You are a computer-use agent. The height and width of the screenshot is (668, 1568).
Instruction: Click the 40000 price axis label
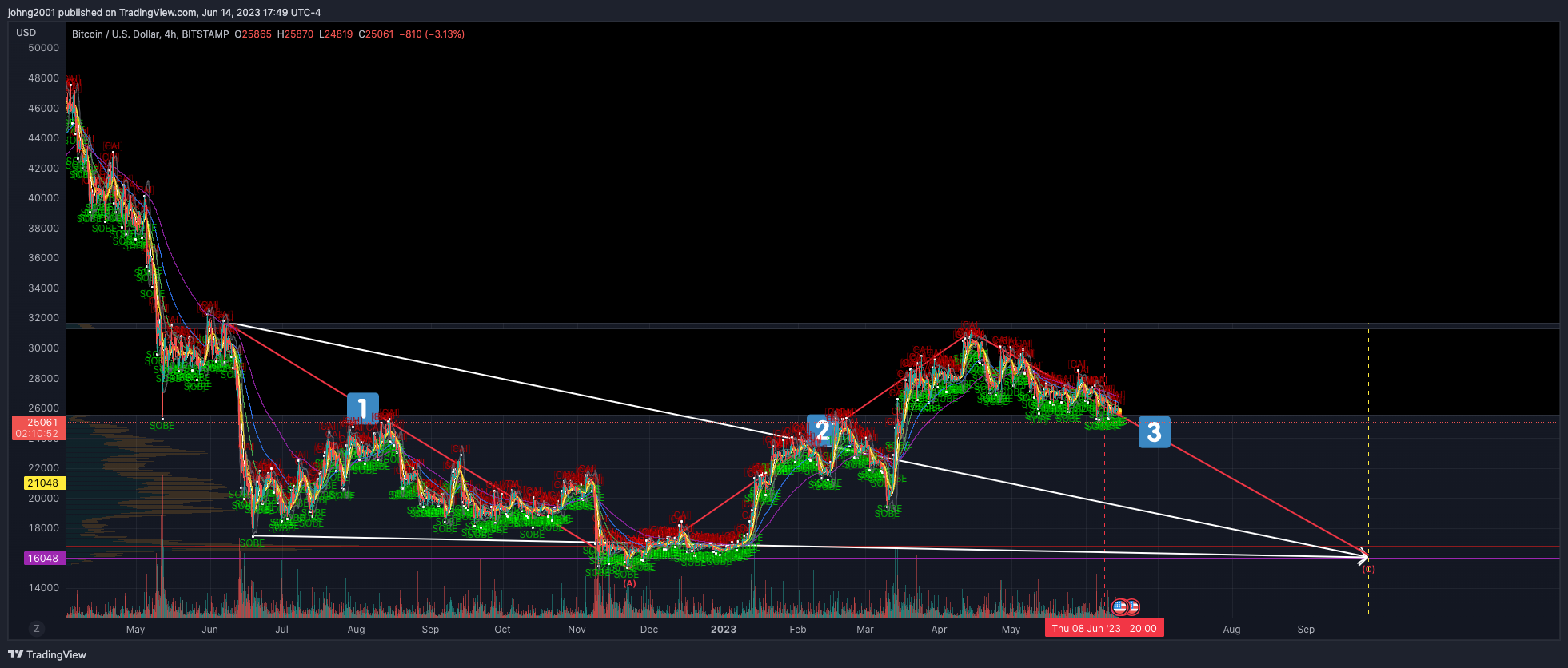pyautogui.click(x=44, y=198)
